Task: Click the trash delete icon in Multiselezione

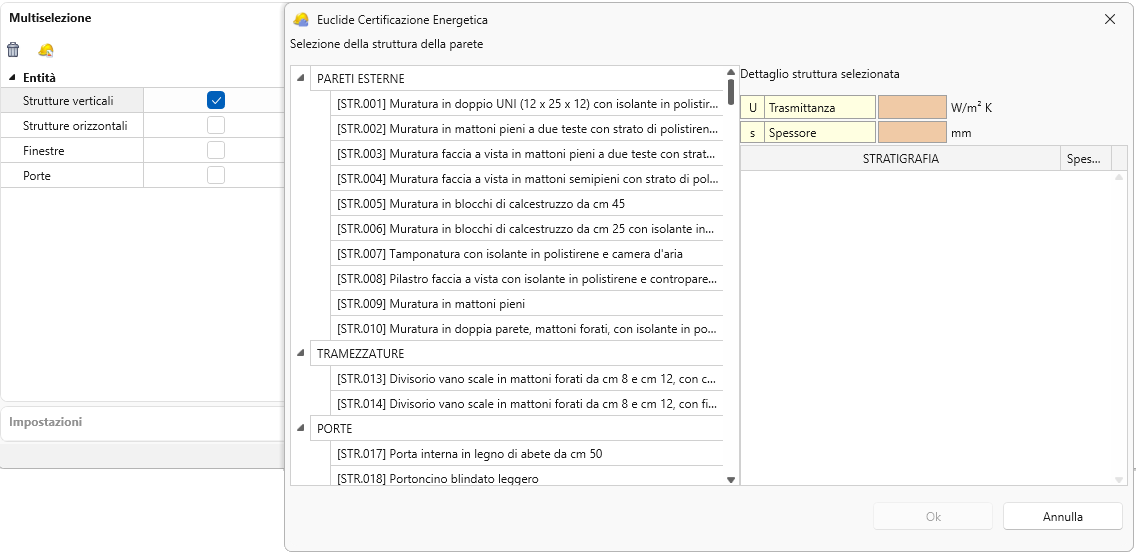Action: (13, 50)
